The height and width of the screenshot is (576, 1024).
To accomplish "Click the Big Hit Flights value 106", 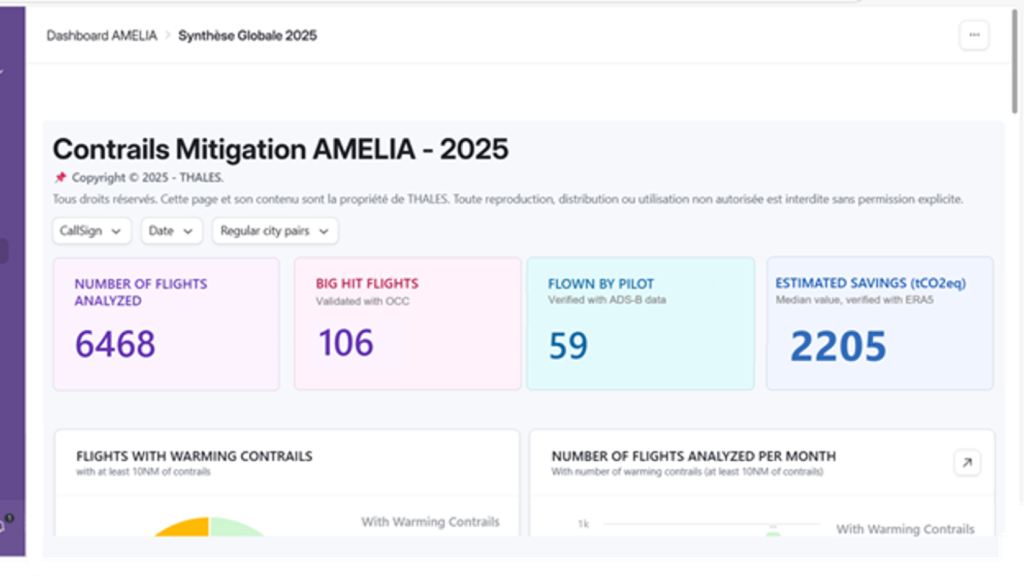I will (x=345, y=343).
